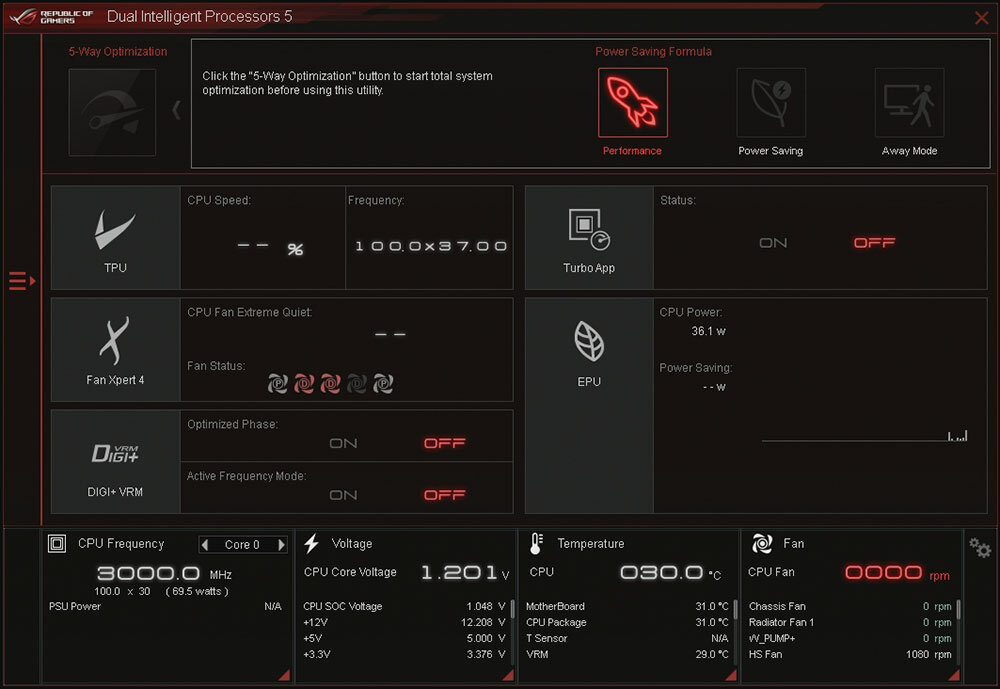
Task: Select next core with right arrow
Action: tap(281, 545)
